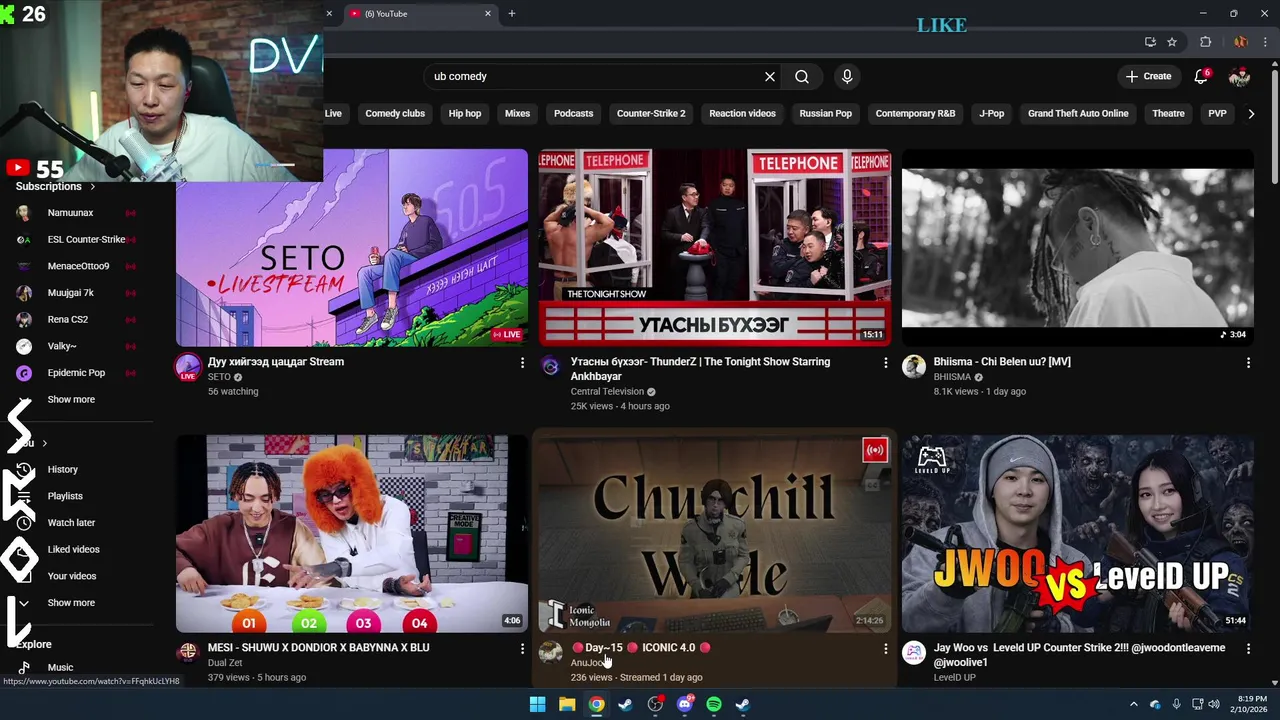Image resolution: width=1280 pixels, height=720 pixels.
Task: Play Bhiisma black-and-white music video thumbnail
Action: click(1078, 248)
